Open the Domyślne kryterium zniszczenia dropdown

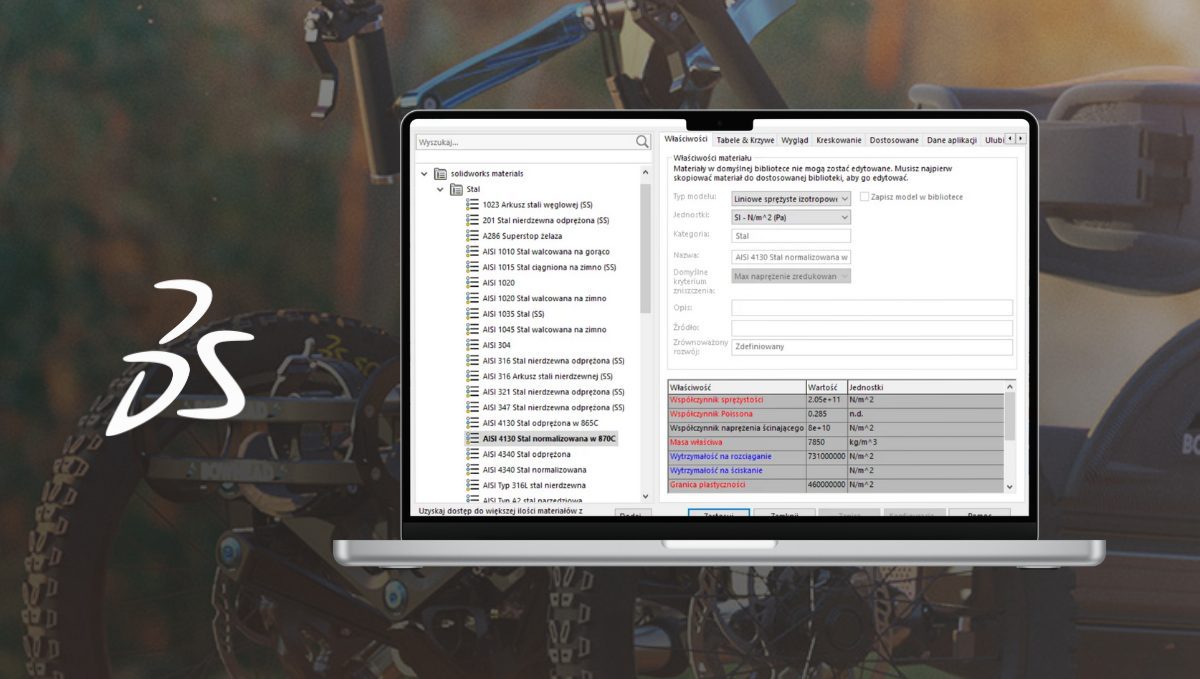coord(791,275)
